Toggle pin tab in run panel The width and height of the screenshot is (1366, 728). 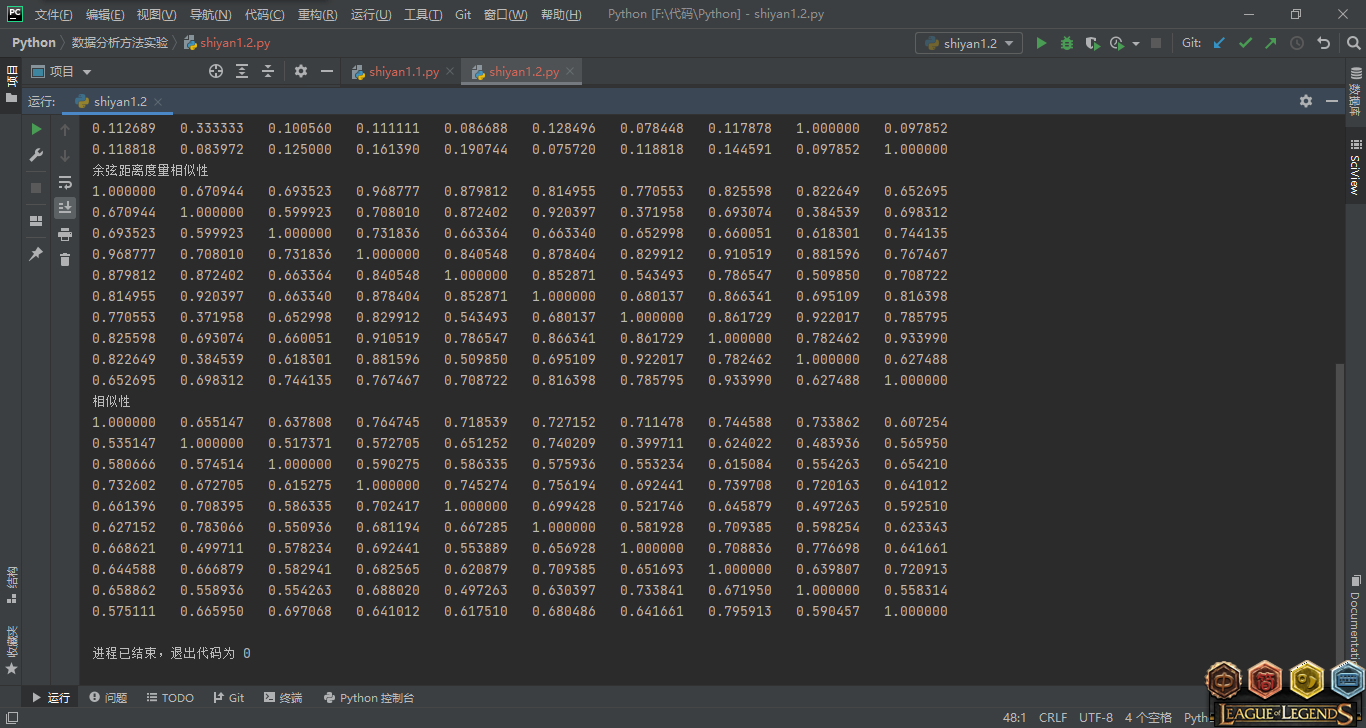tap(36, 254)
